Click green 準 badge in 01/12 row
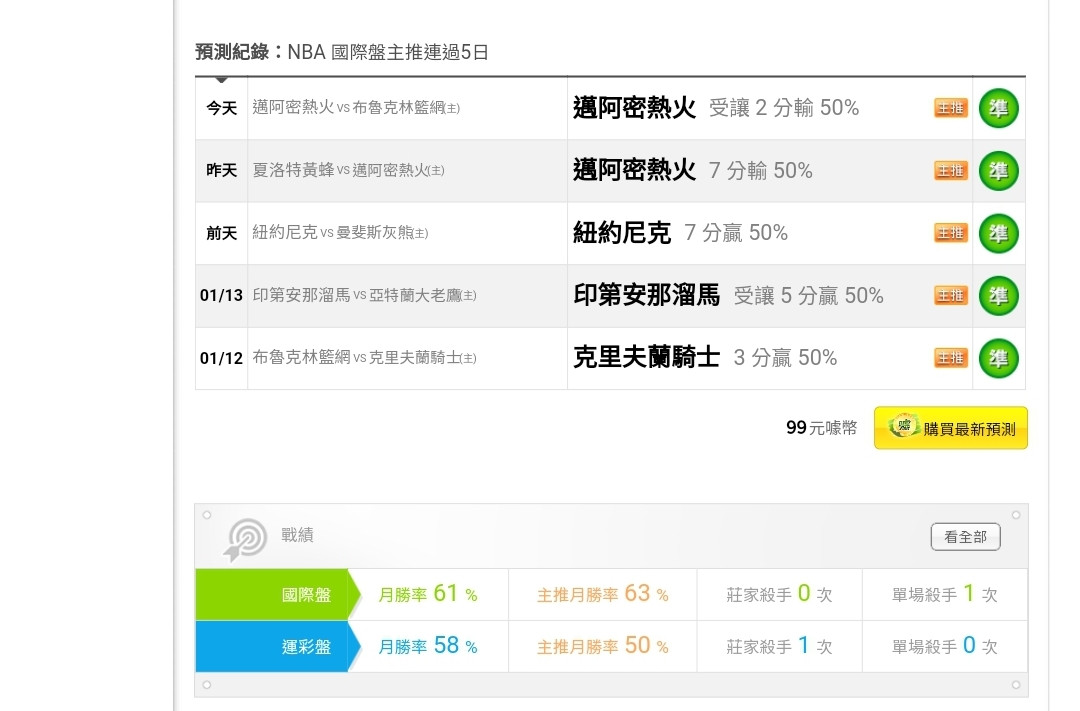Screen dimensions: 1080x711 coord(998,358)
